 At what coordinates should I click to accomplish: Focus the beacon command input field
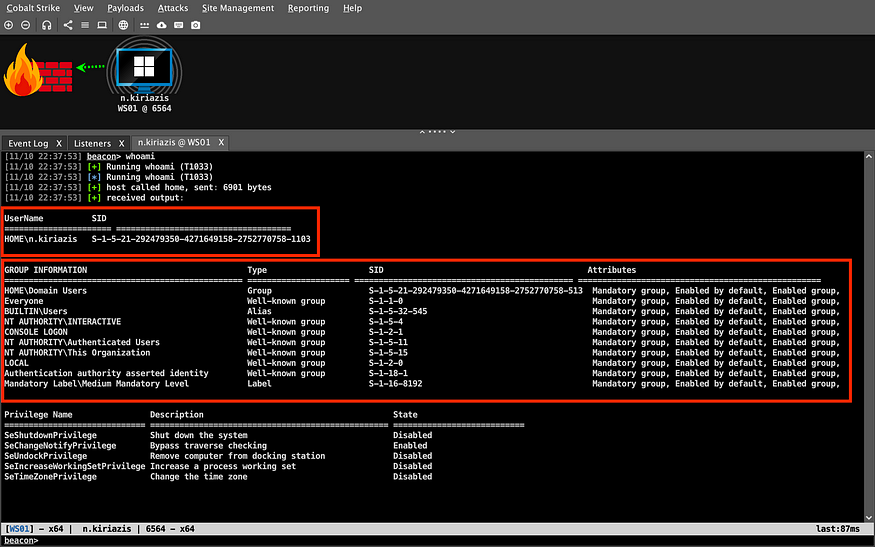click(x=455, y=540)
